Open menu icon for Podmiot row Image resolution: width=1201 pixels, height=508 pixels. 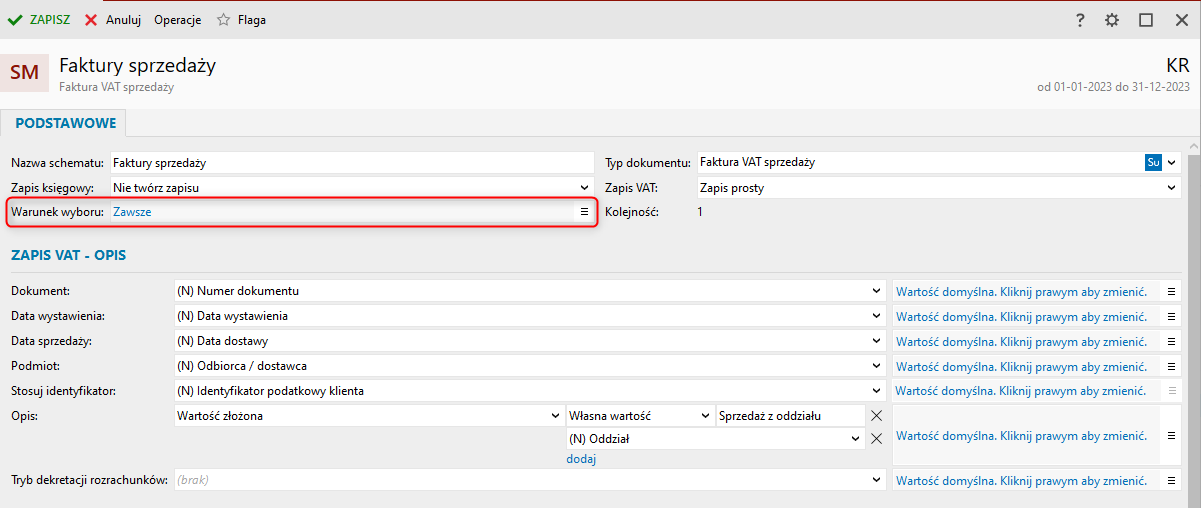1172,367
